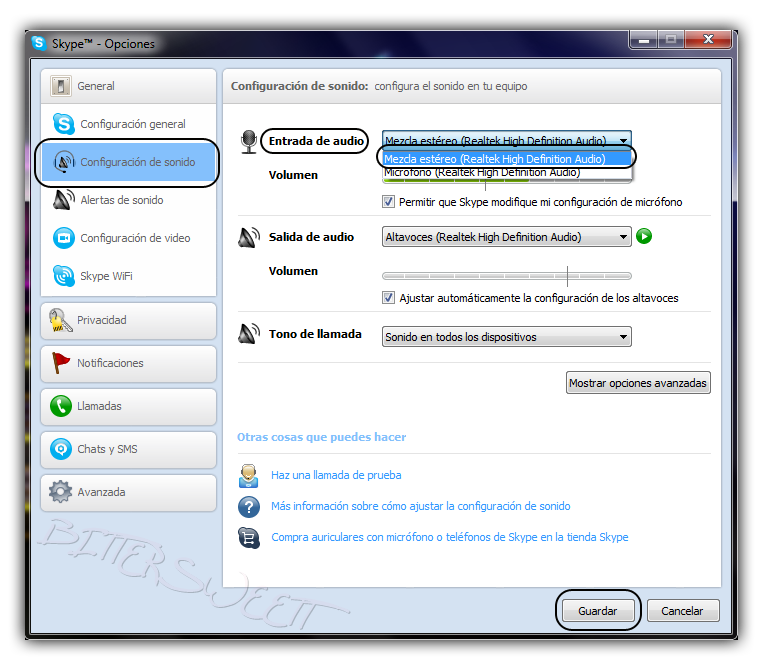
Task: Select Mezcla estéreo option in dropdown list
Action: click(x=507, y=159)
